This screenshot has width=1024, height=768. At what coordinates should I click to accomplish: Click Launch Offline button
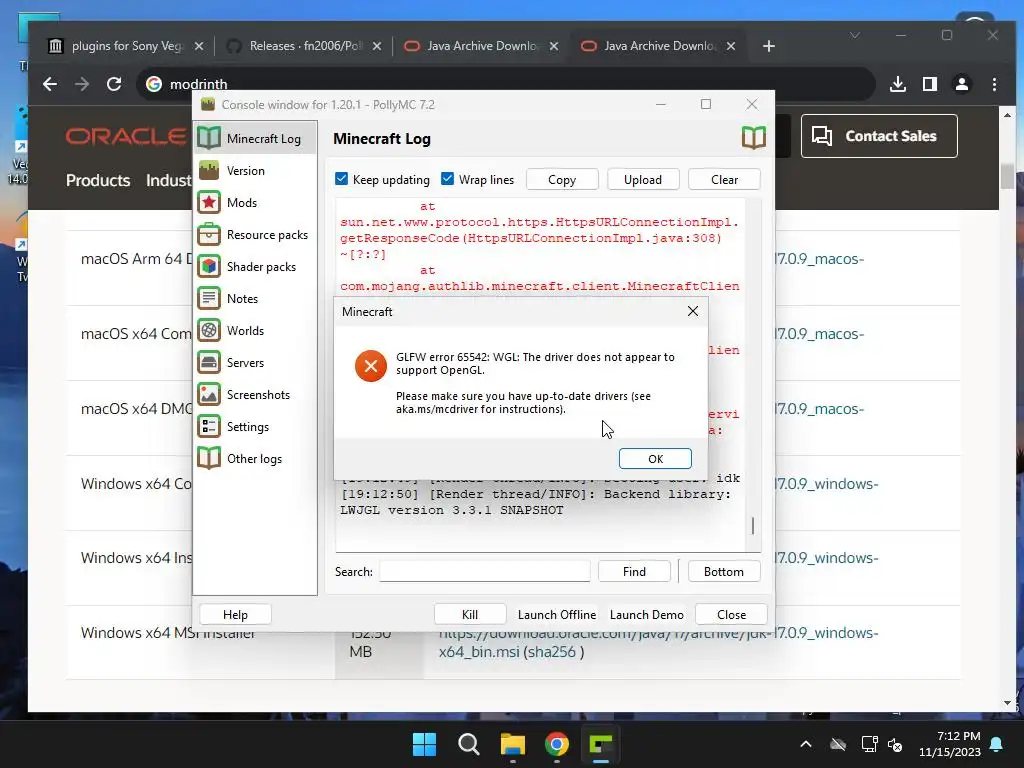tap(557, 615)
